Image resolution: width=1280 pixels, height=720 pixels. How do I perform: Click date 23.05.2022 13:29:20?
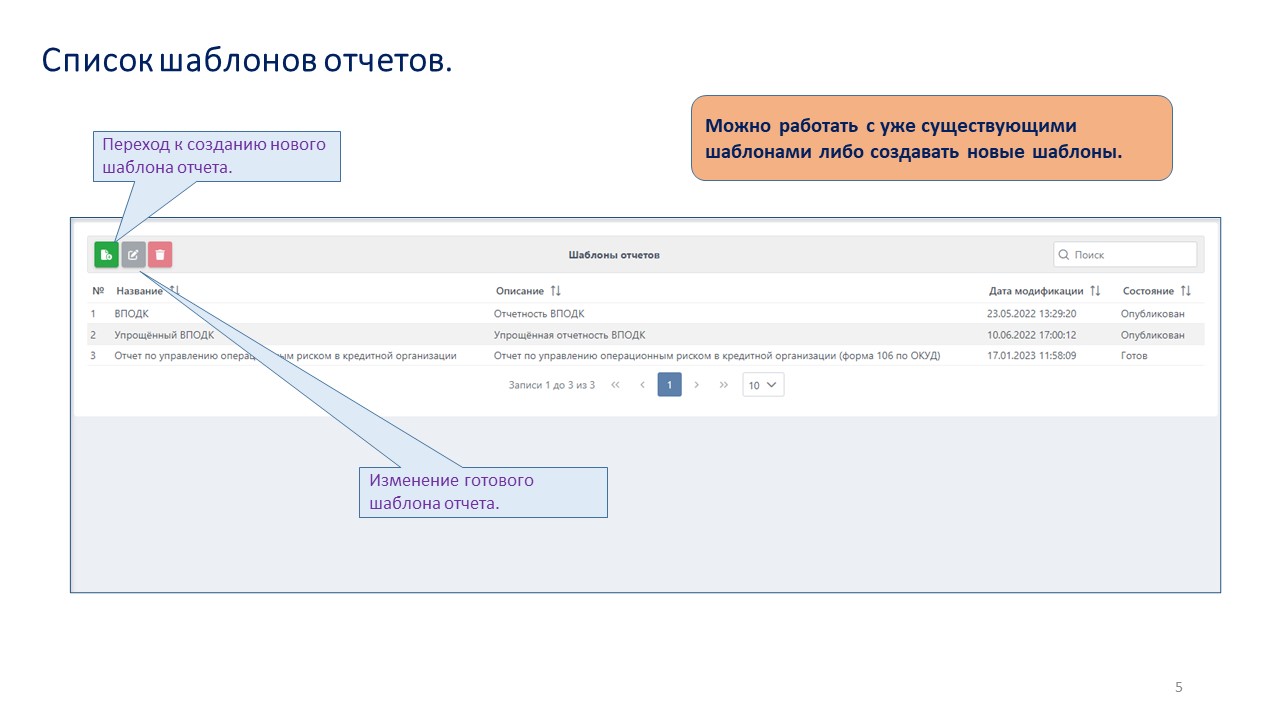[x=1031, y=314]
